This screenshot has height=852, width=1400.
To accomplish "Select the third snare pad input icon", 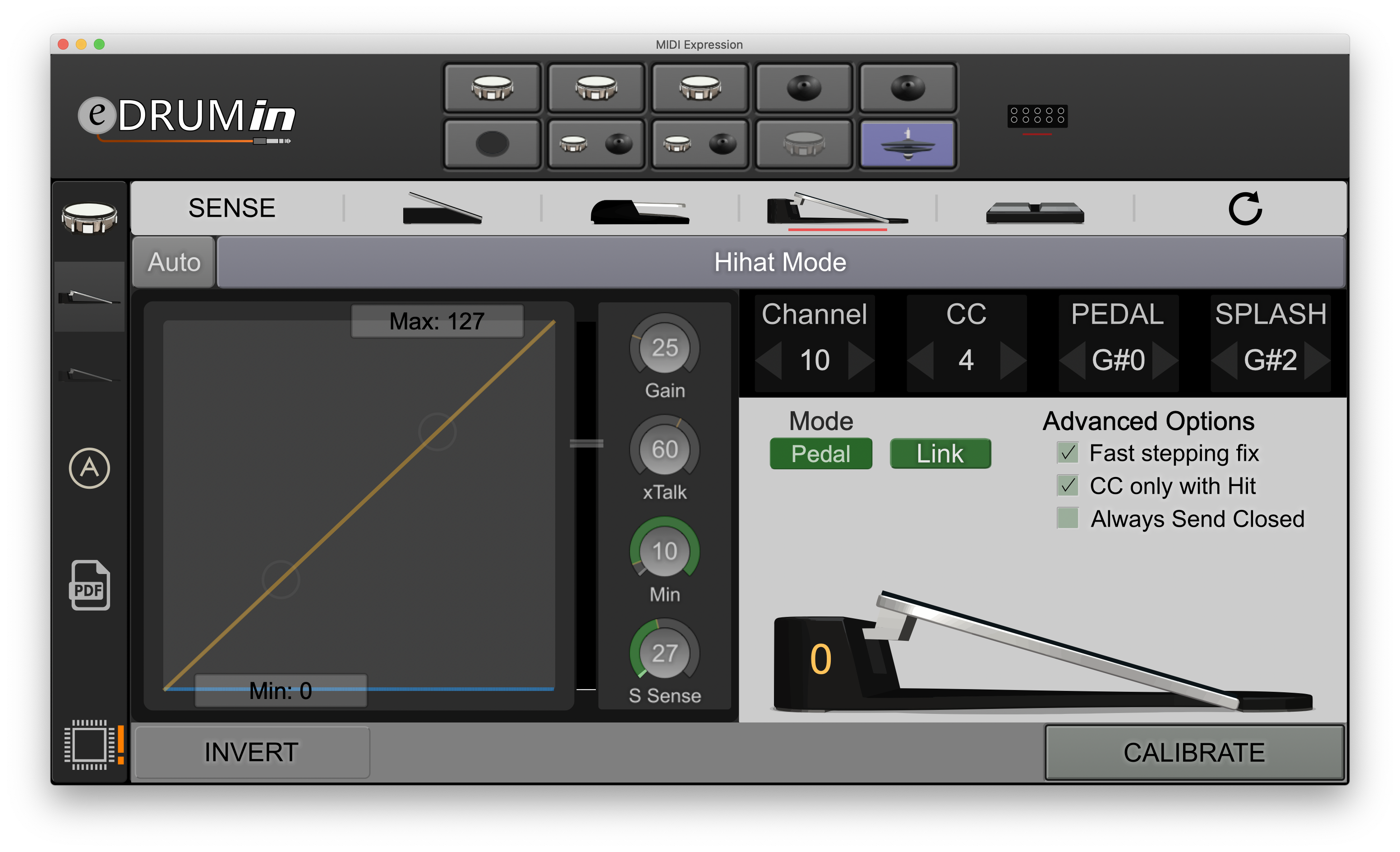I will [x=700, y=88].
